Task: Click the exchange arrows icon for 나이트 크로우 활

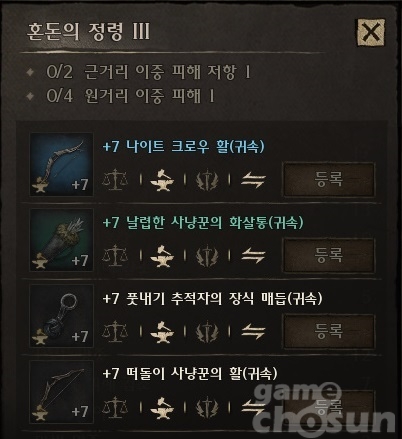Action: click(x=253, y=180)
